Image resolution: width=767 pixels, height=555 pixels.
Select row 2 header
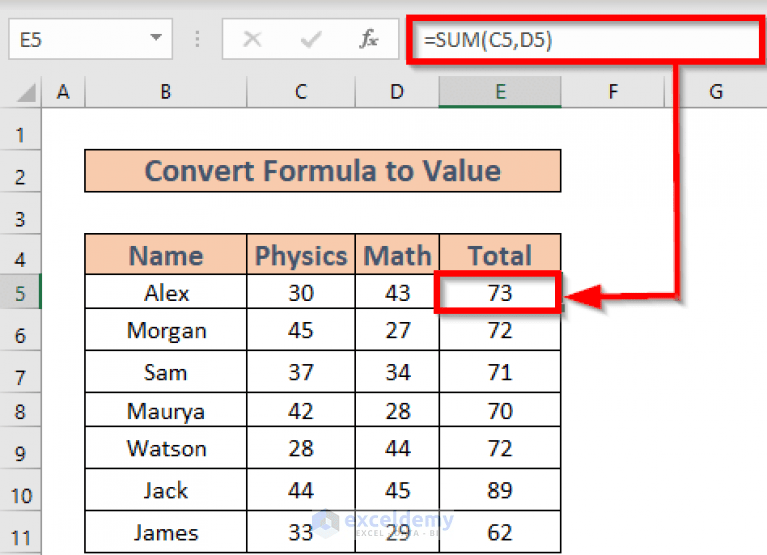pos(20,171)
